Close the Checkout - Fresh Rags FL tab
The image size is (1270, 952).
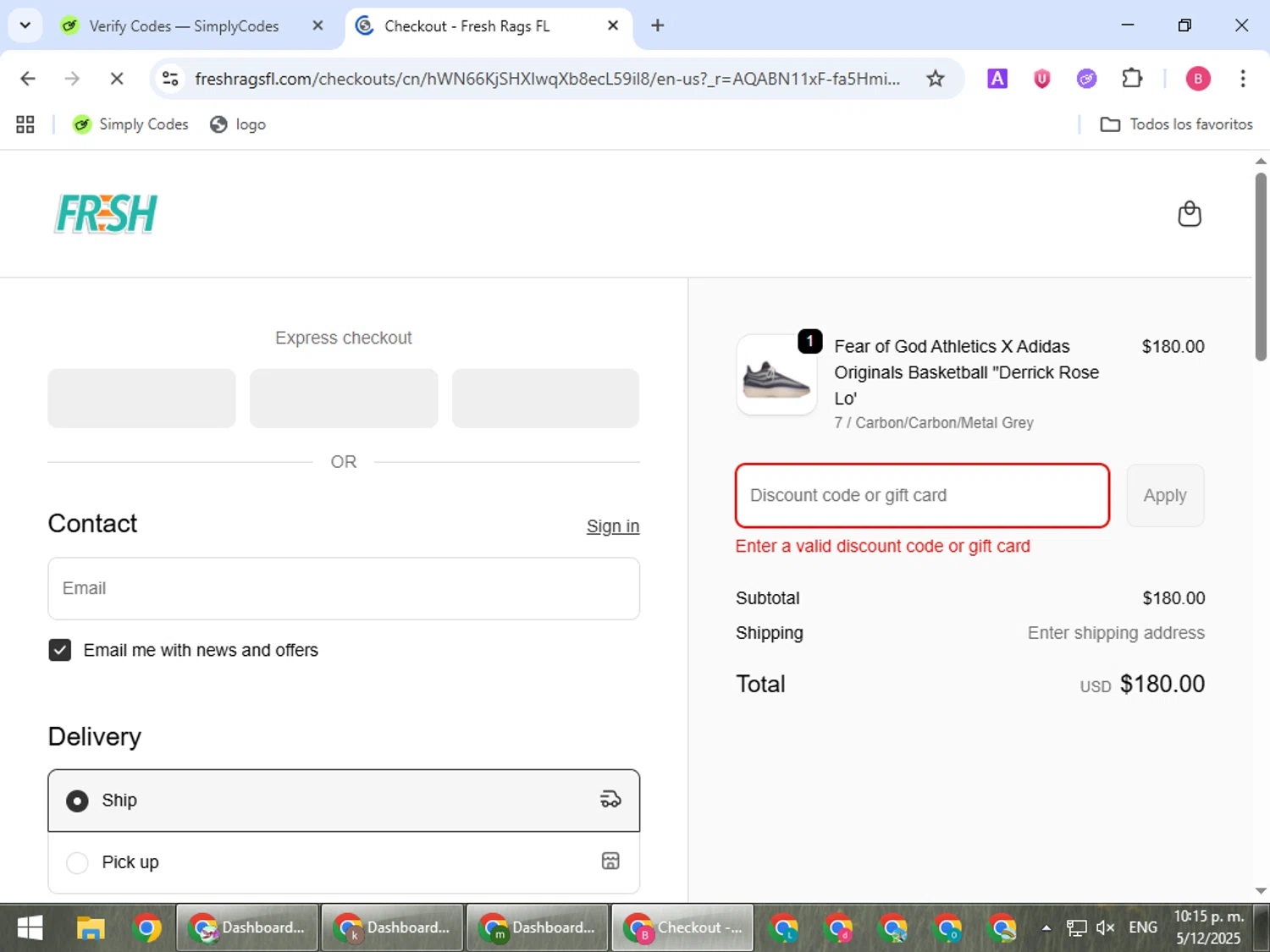click(x=613, y=26)
